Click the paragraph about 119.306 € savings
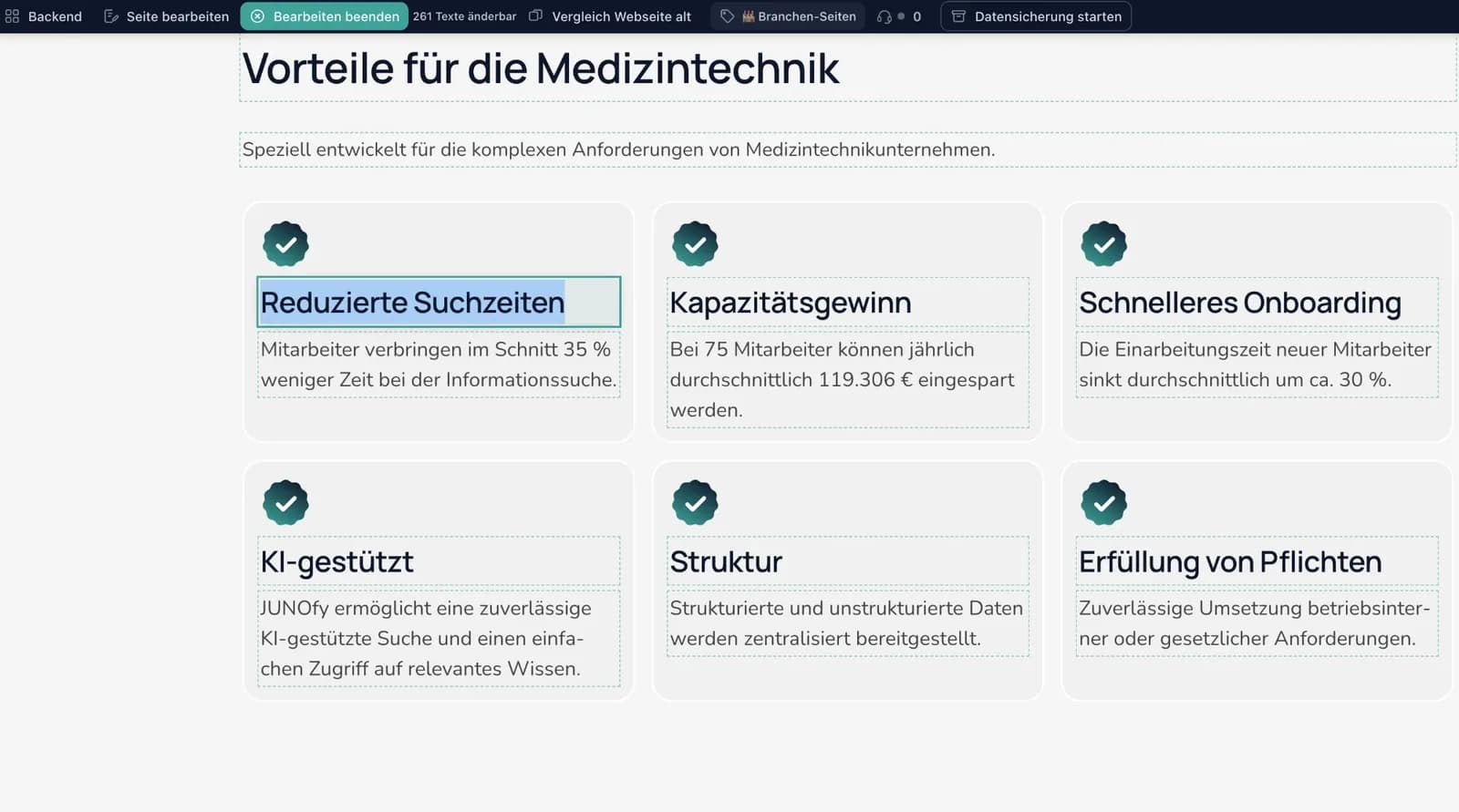Image resolution: width=1459 pixels, height=812 pixels. point(848,379)
